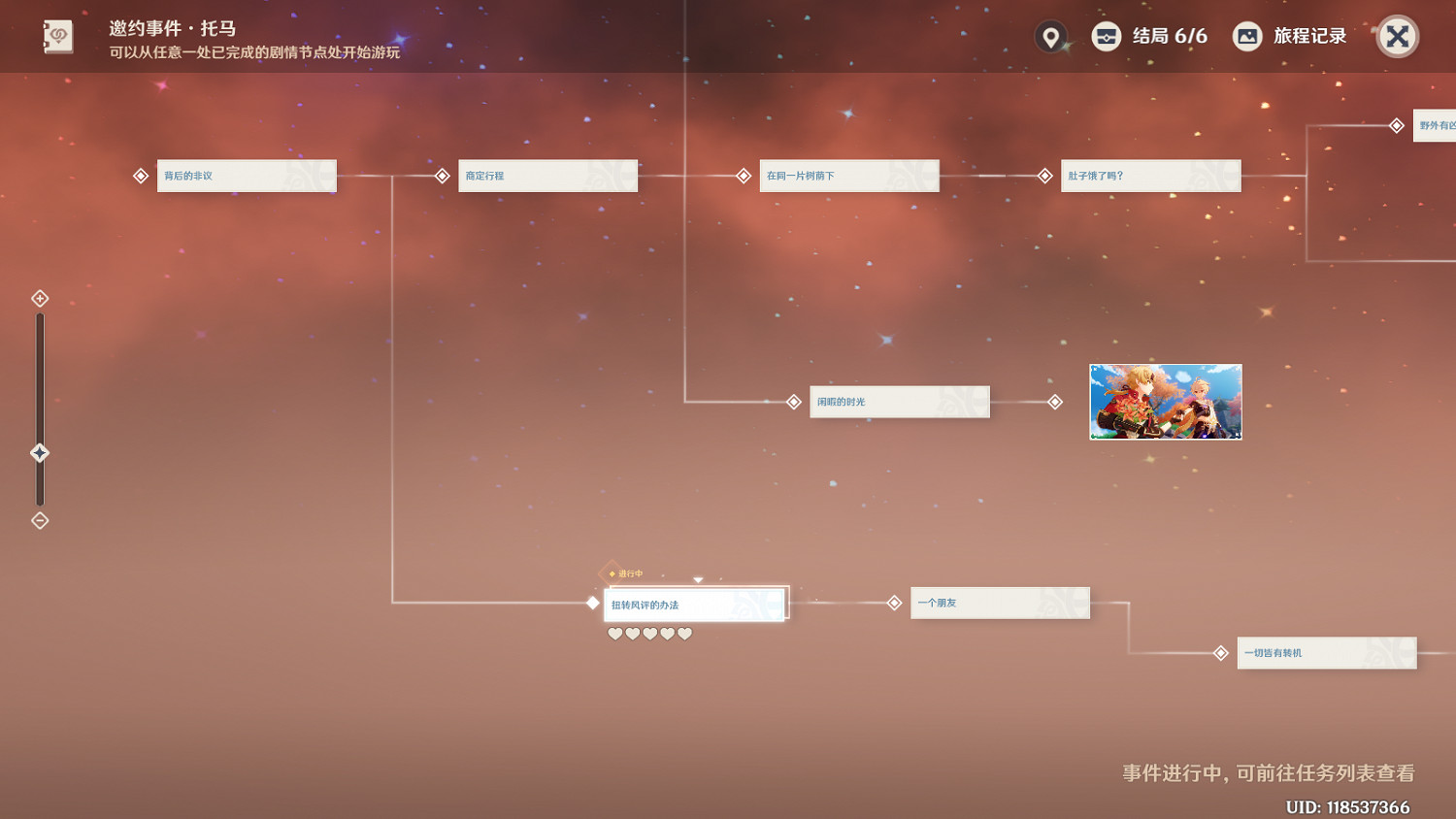
Task: Open the partially visible 野外有凶 node
Action: coord(1435,125)
